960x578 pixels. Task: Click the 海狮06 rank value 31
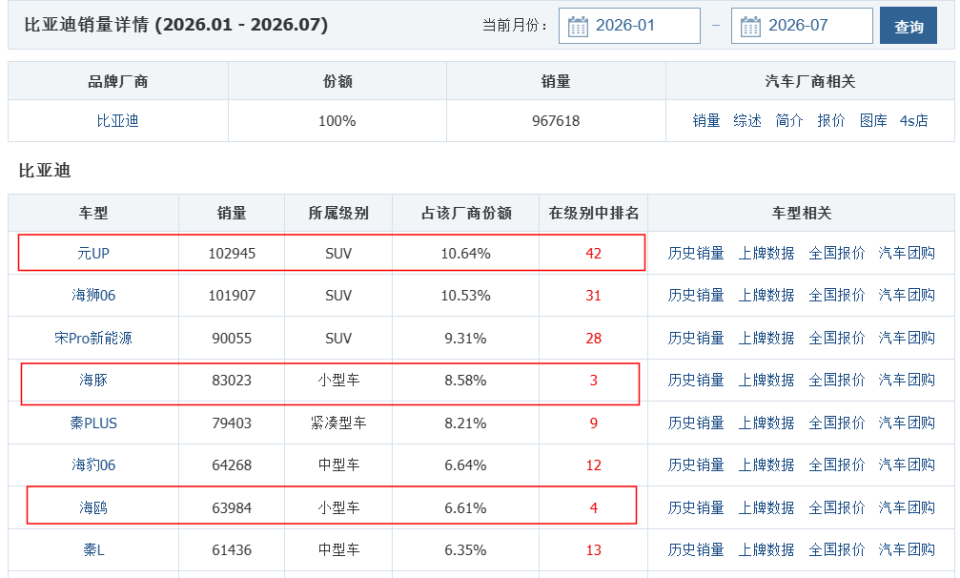coord(593,296)
